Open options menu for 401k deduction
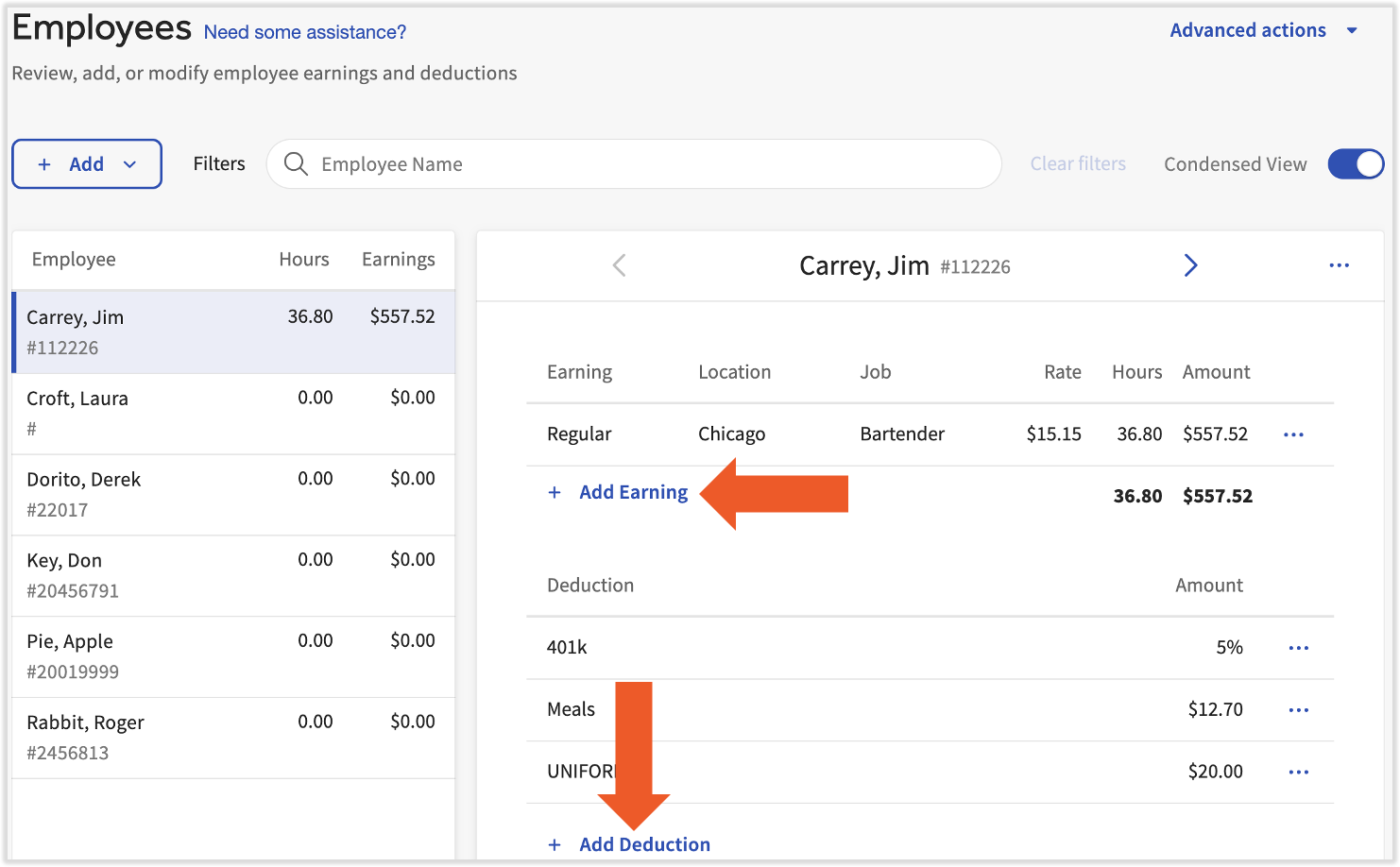The height and width of the screenshot is (867, 1400). point(1298,648)
